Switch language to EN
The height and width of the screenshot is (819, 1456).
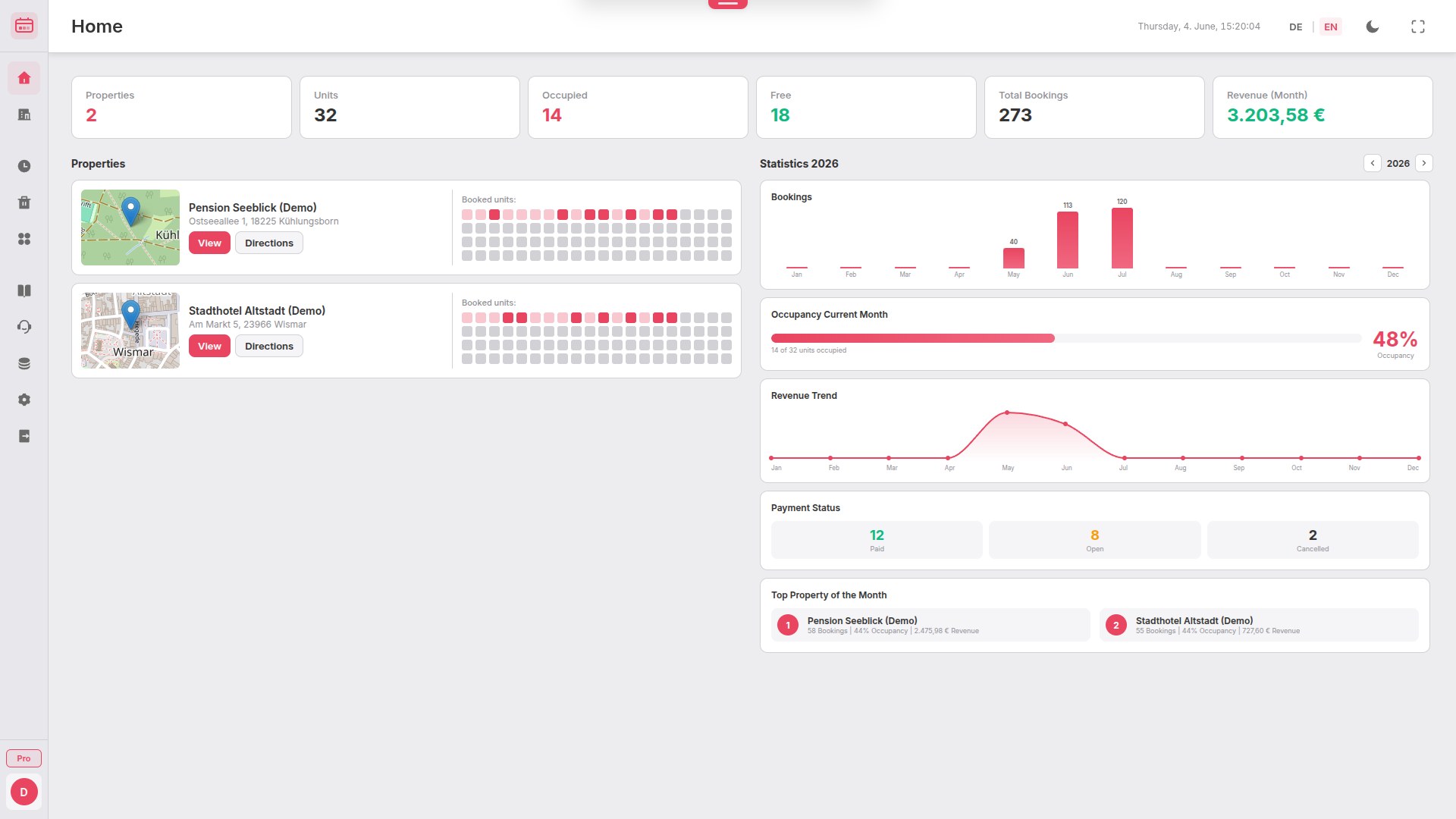(1331, 27)
